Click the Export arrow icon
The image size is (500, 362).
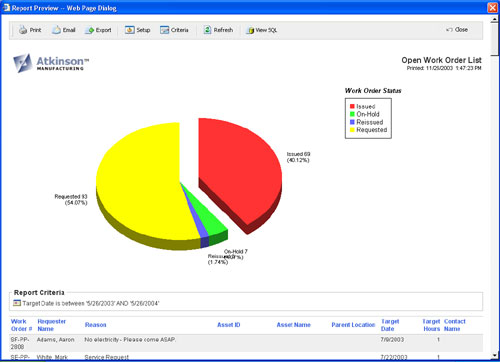[89, 30]
